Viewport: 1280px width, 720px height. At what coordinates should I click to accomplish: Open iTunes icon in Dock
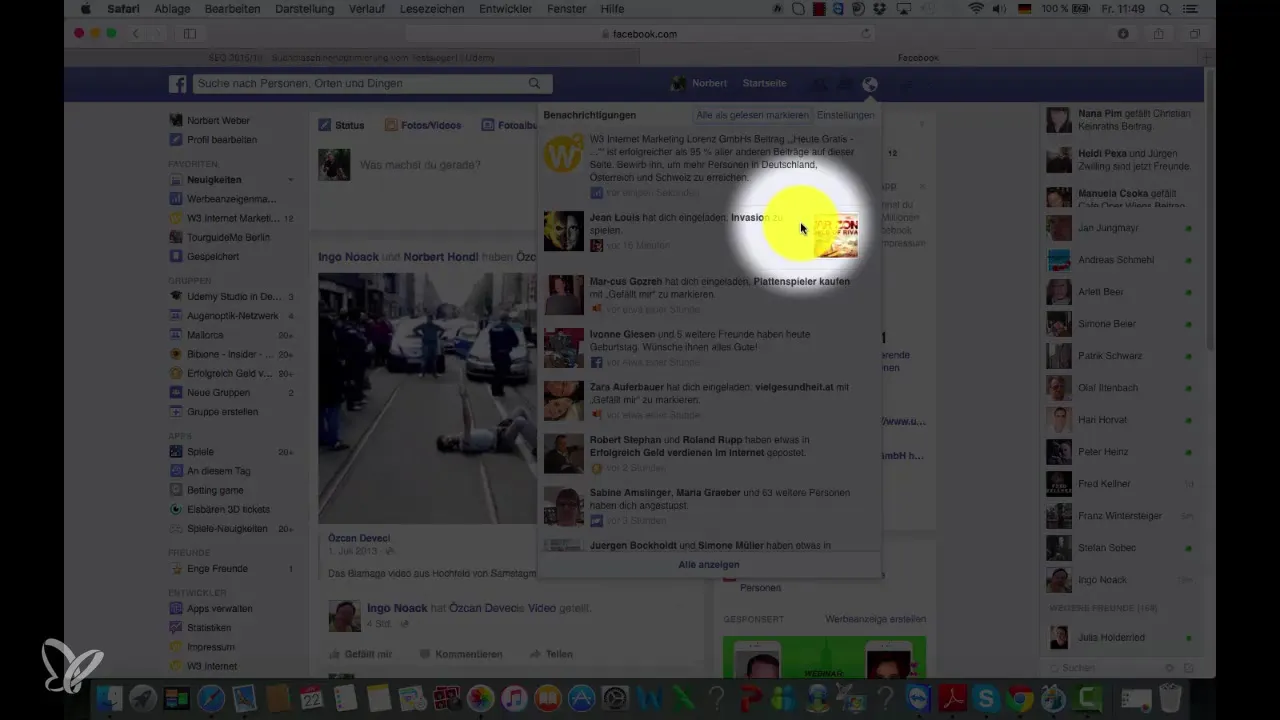pos(514,698)
